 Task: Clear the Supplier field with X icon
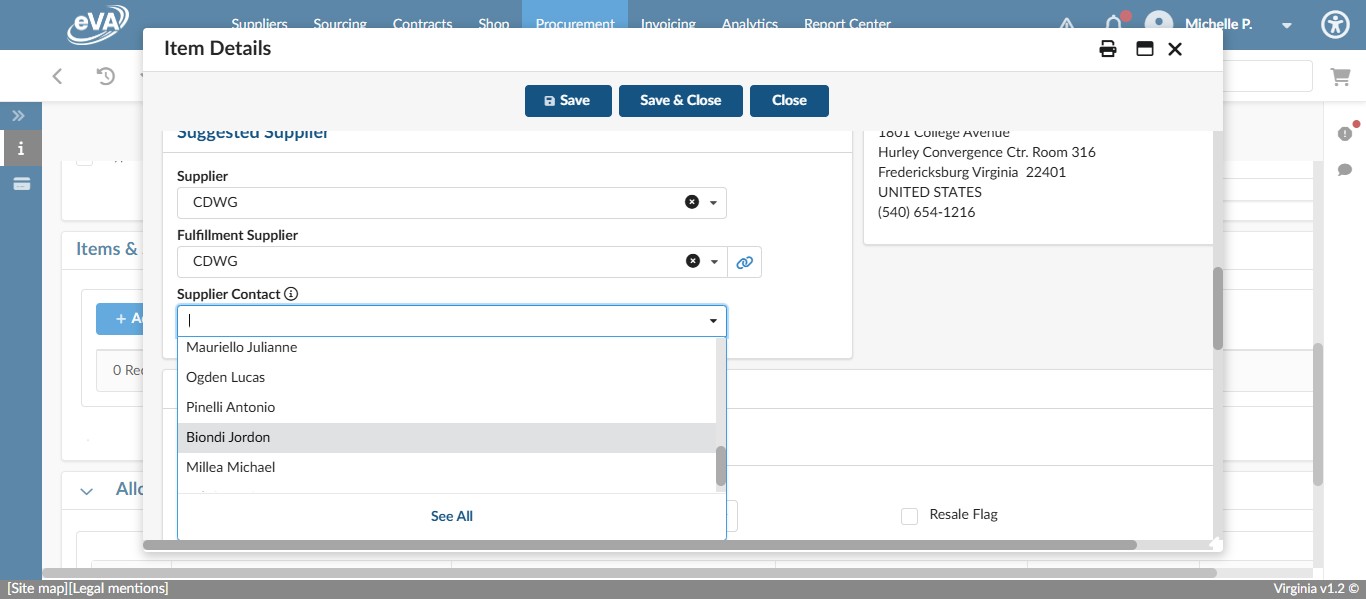tap(691, 202)
